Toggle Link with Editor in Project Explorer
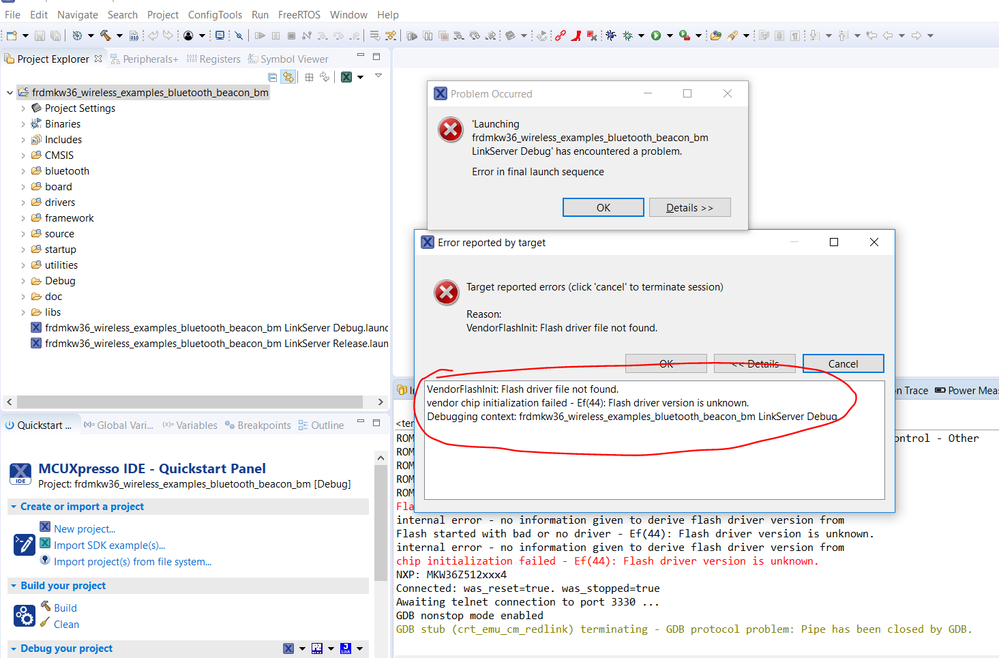The width and height of the screenshot is (999, 658). (289, 77)
